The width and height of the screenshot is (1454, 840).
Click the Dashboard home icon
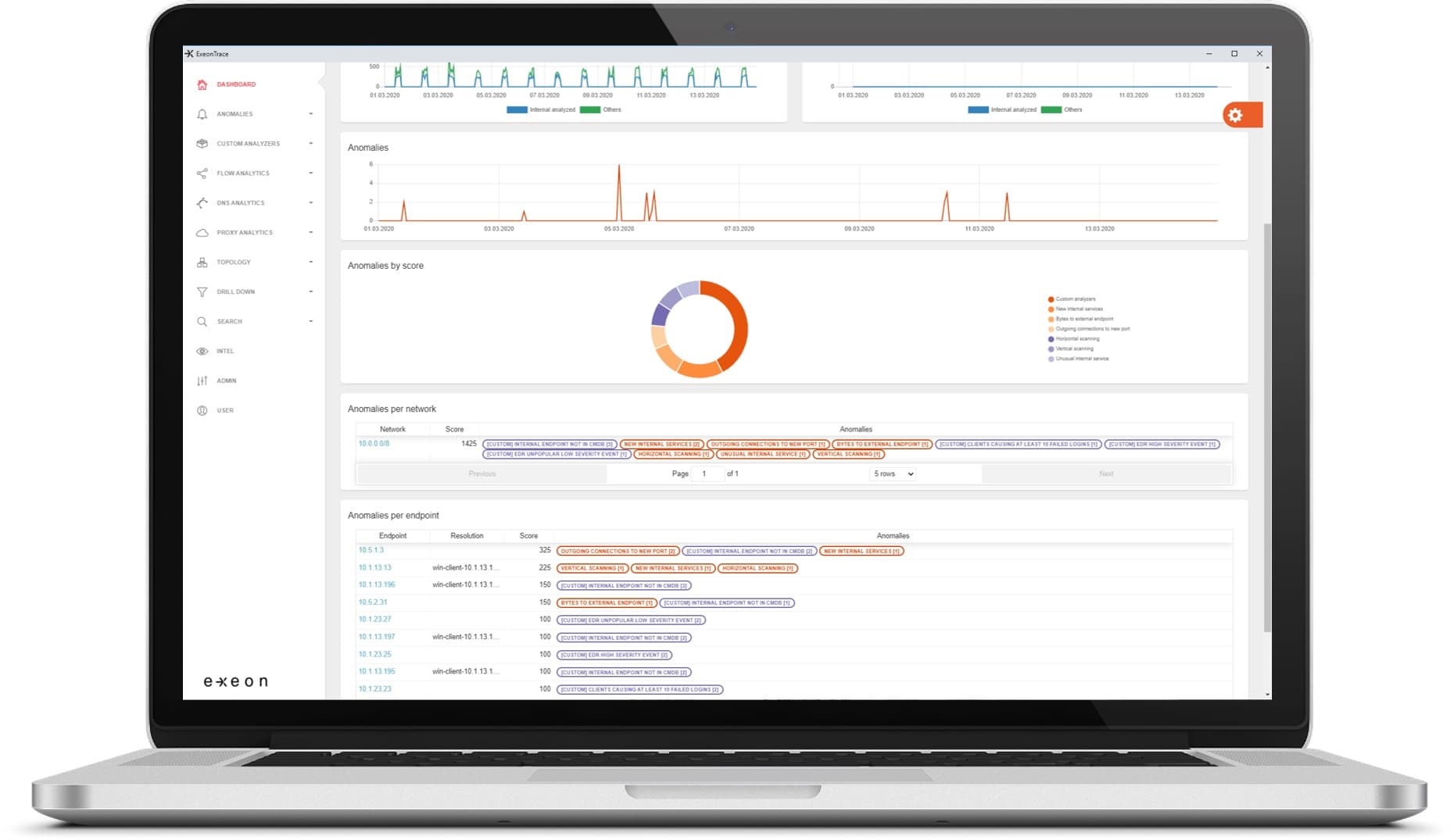click(x=202, y=84)
